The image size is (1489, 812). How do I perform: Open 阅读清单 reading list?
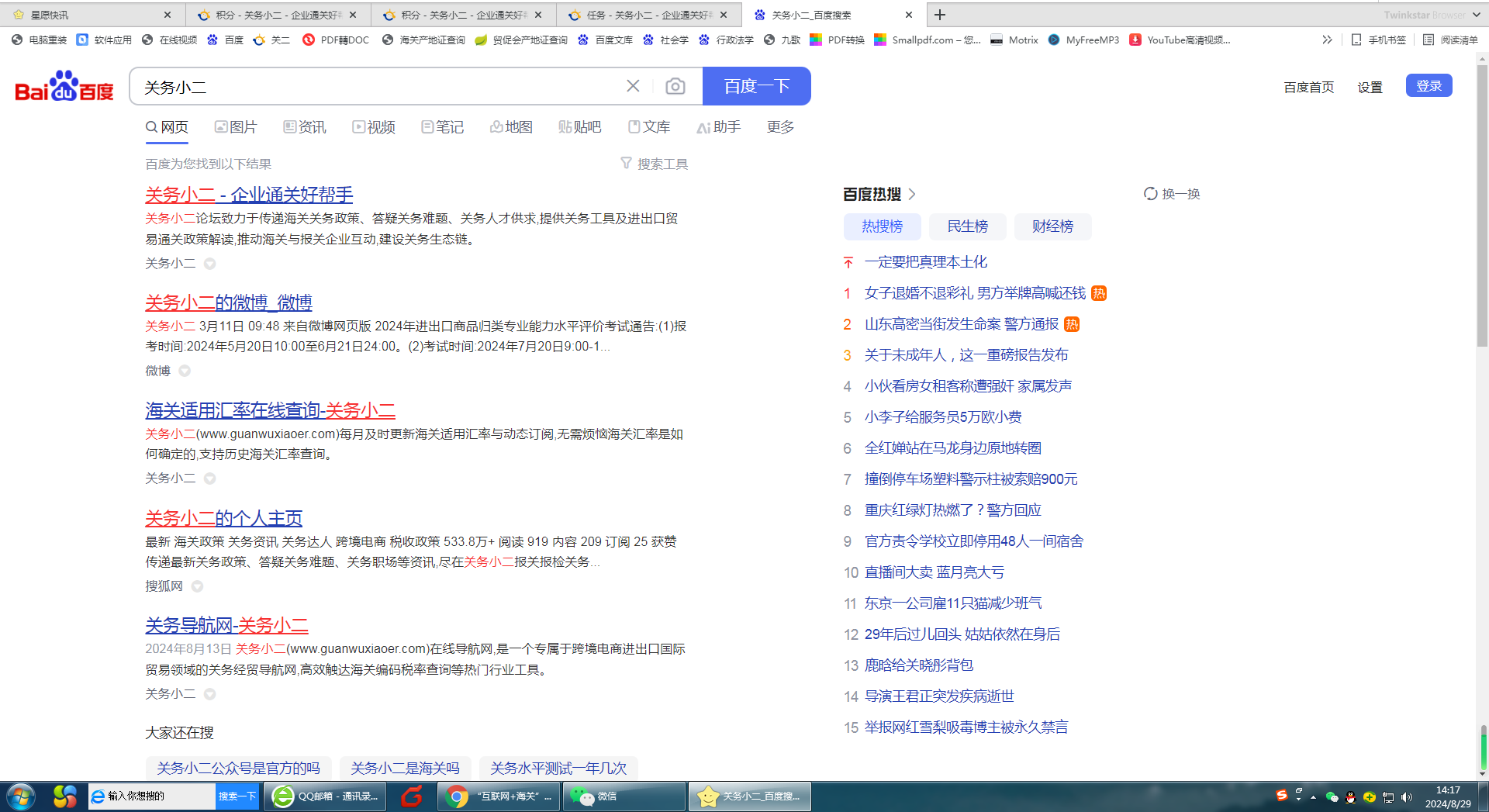point(1450,40)
